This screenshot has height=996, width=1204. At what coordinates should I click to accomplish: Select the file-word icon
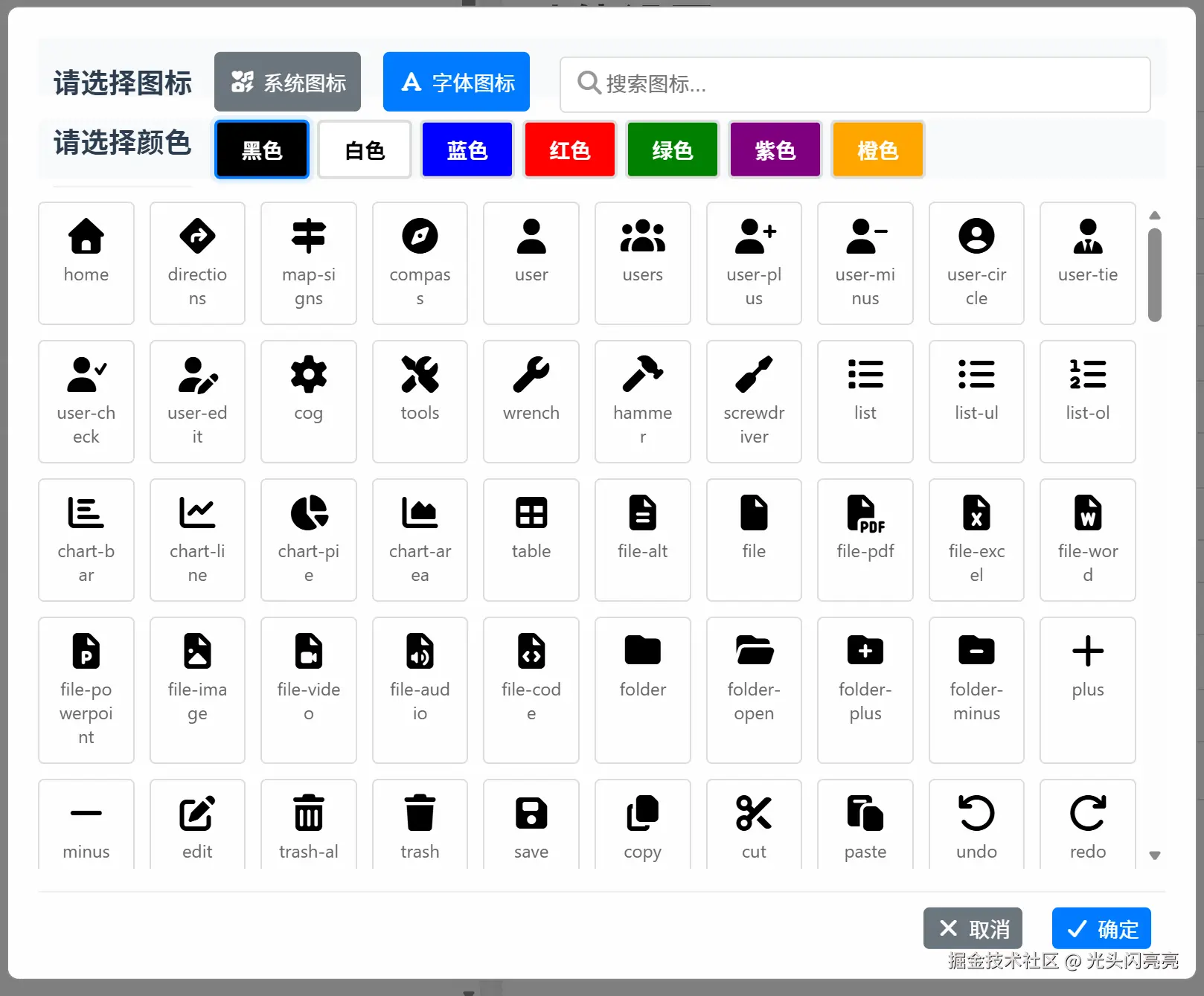coord(1088,539)
